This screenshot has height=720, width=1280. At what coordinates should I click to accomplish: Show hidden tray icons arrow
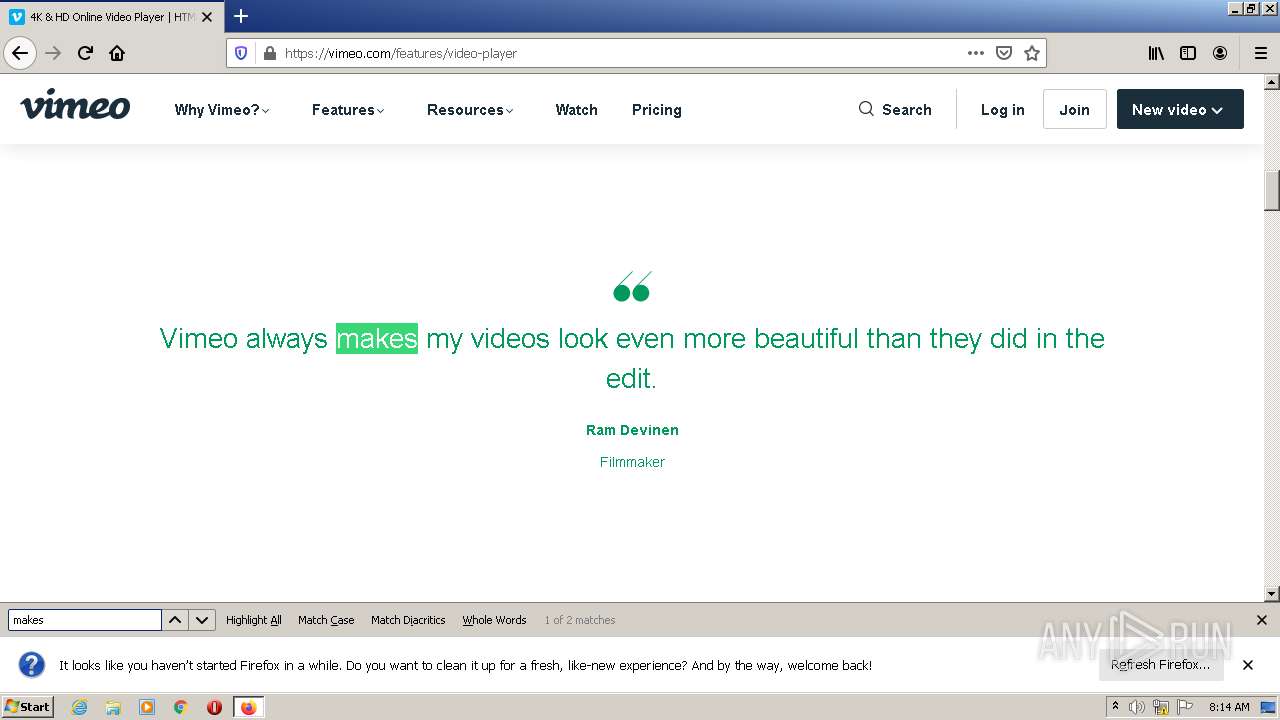[x=1115, y=707]
